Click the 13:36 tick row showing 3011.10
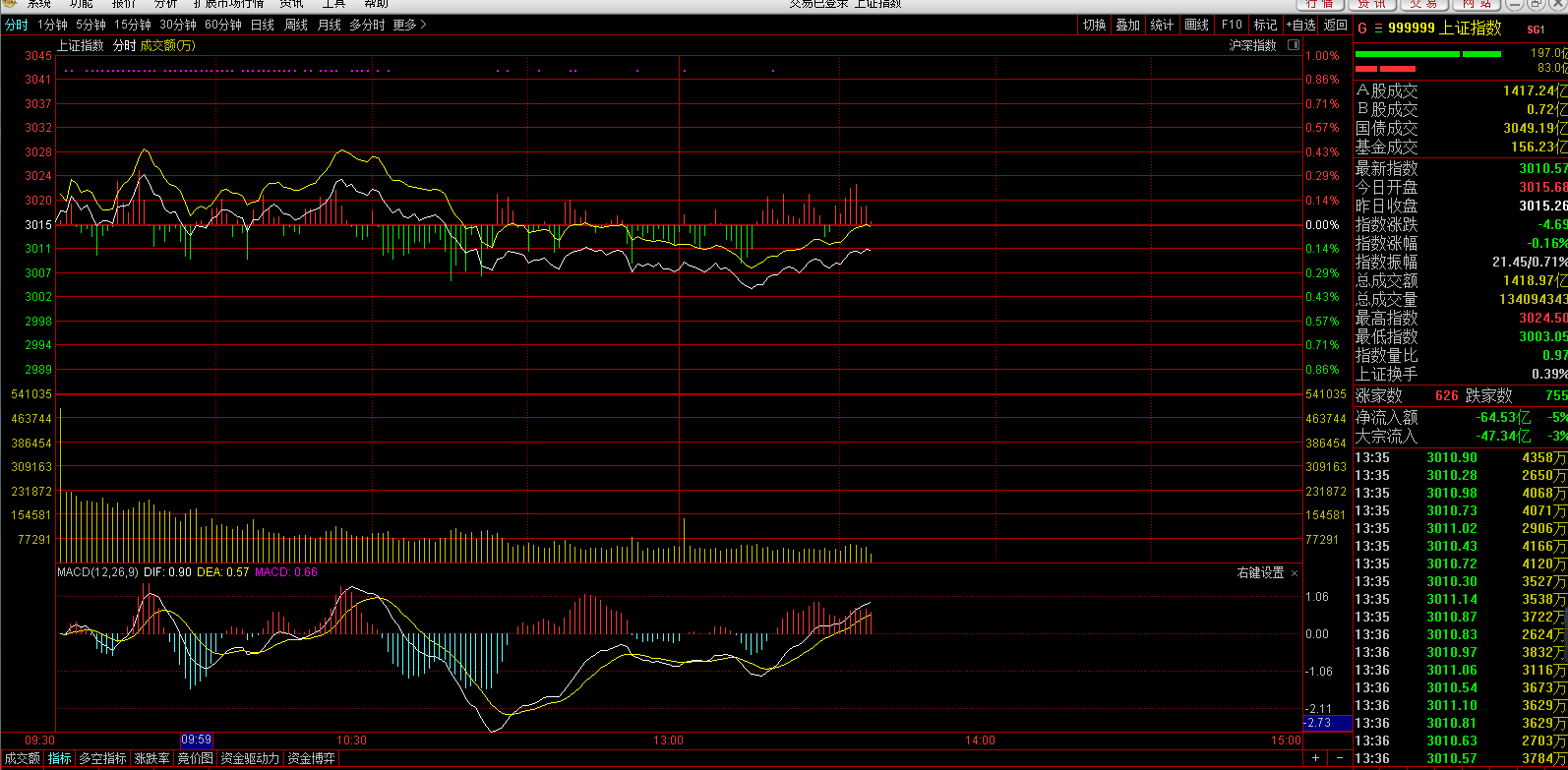Viewport: 1568px width, 770px height. click(x=1461, y=705)
